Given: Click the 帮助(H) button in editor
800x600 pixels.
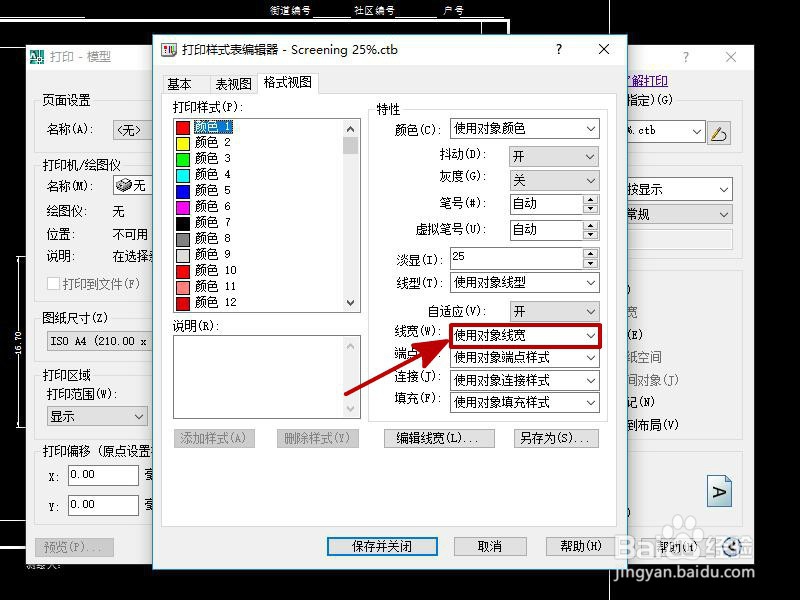Looking at the screenshot, I should click(581, 546).
